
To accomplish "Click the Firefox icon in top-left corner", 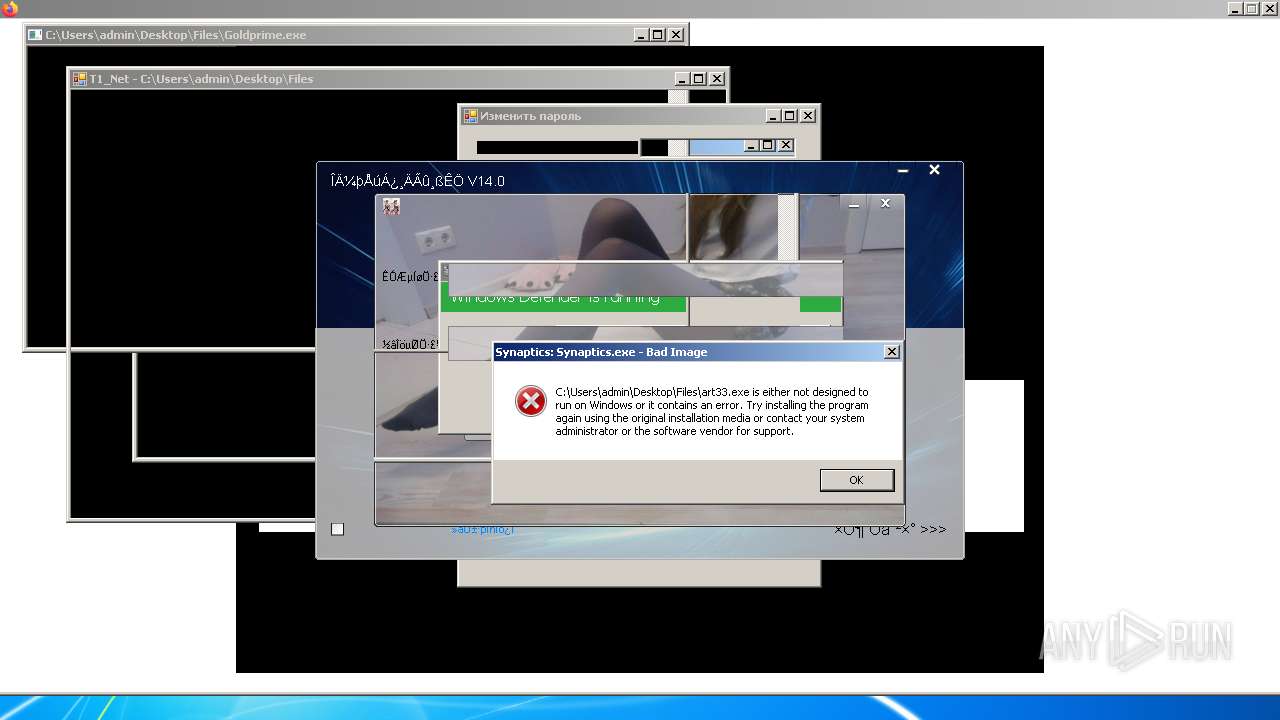I will [10, 9].
